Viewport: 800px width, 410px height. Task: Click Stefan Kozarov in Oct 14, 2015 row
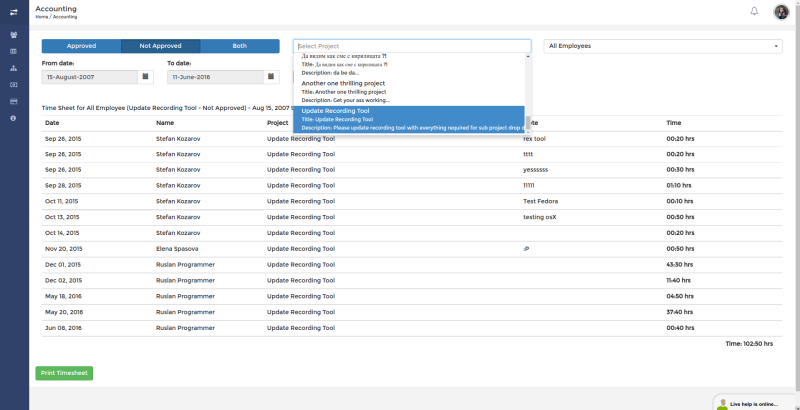coord(178,233)
